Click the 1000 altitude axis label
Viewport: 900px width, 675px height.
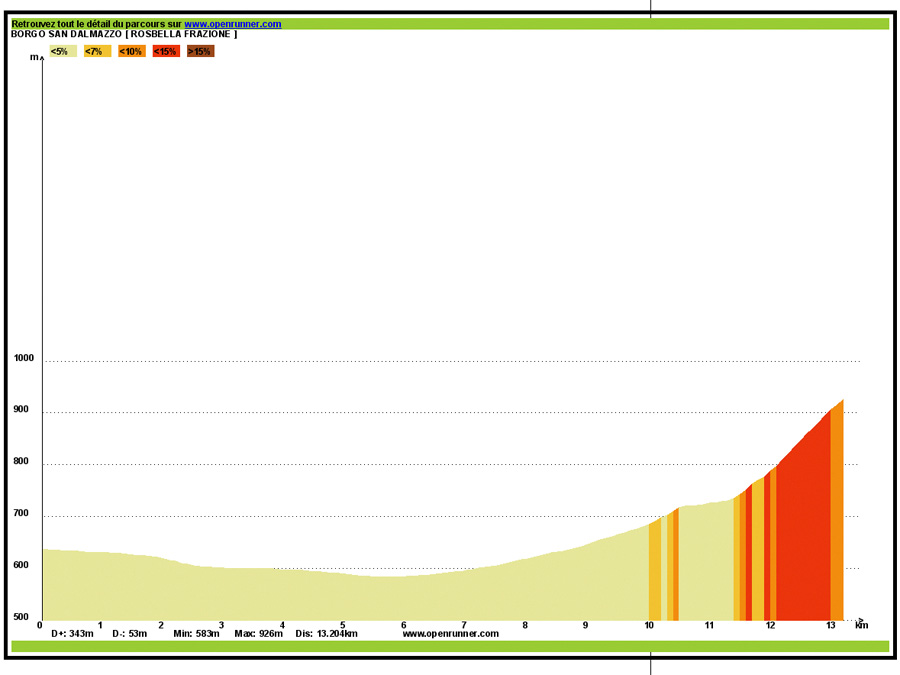(24, 358)
